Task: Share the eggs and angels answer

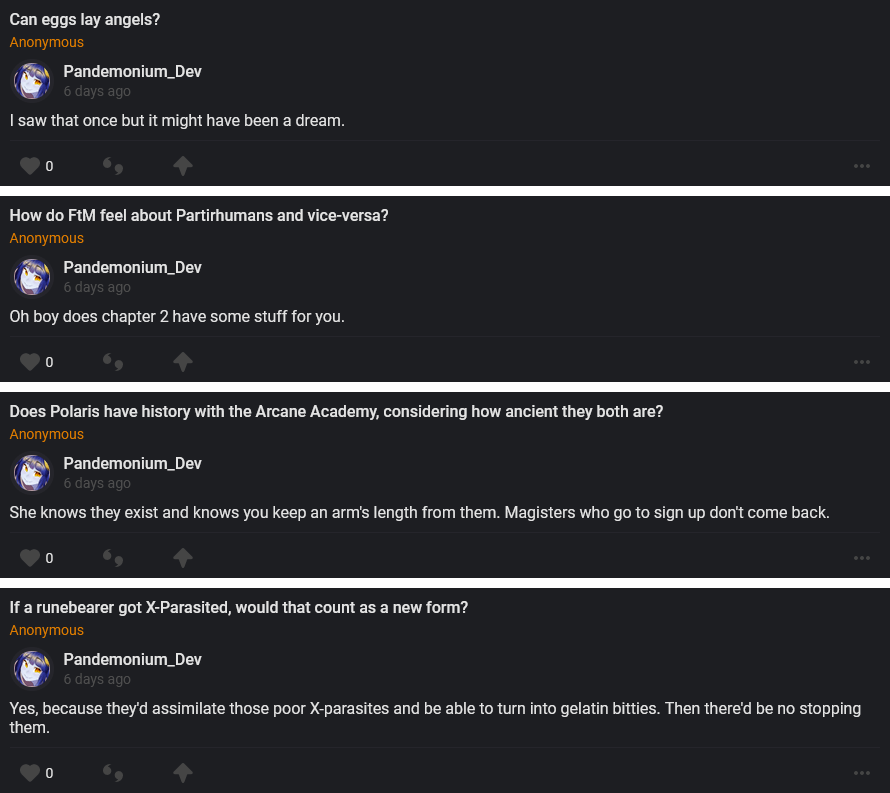Action: coord(182,166)
